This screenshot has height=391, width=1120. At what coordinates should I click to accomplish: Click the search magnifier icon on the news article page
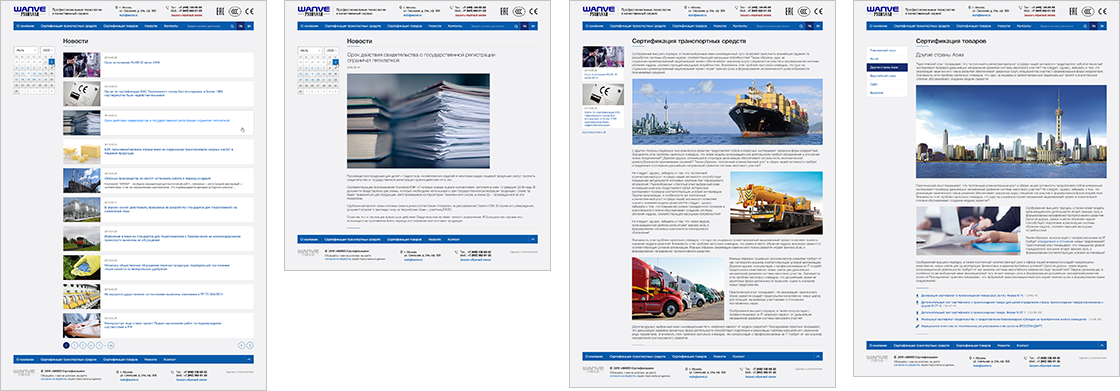point(516,26)
